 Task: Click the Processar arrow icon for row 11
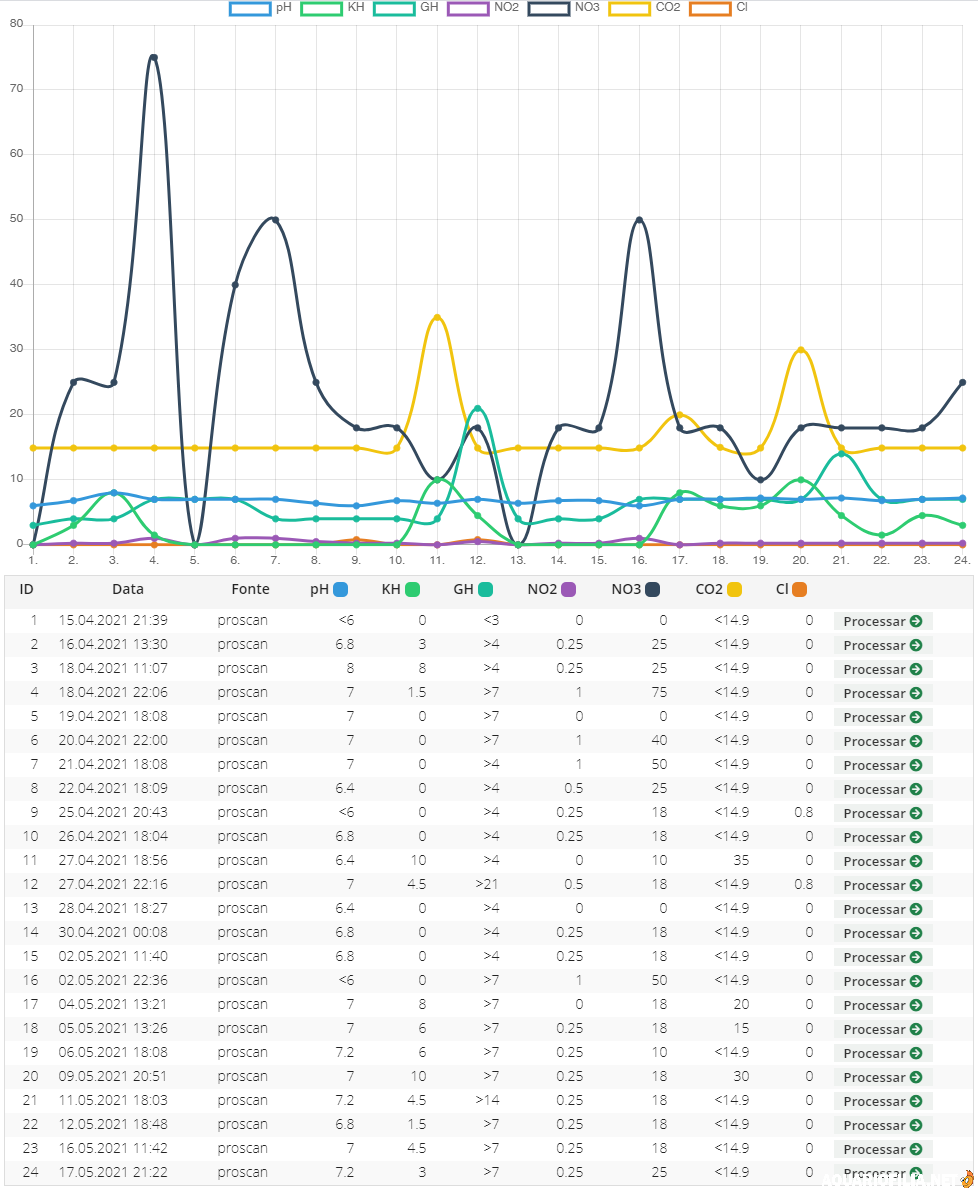pyautogui.click(x=915, y=861)
